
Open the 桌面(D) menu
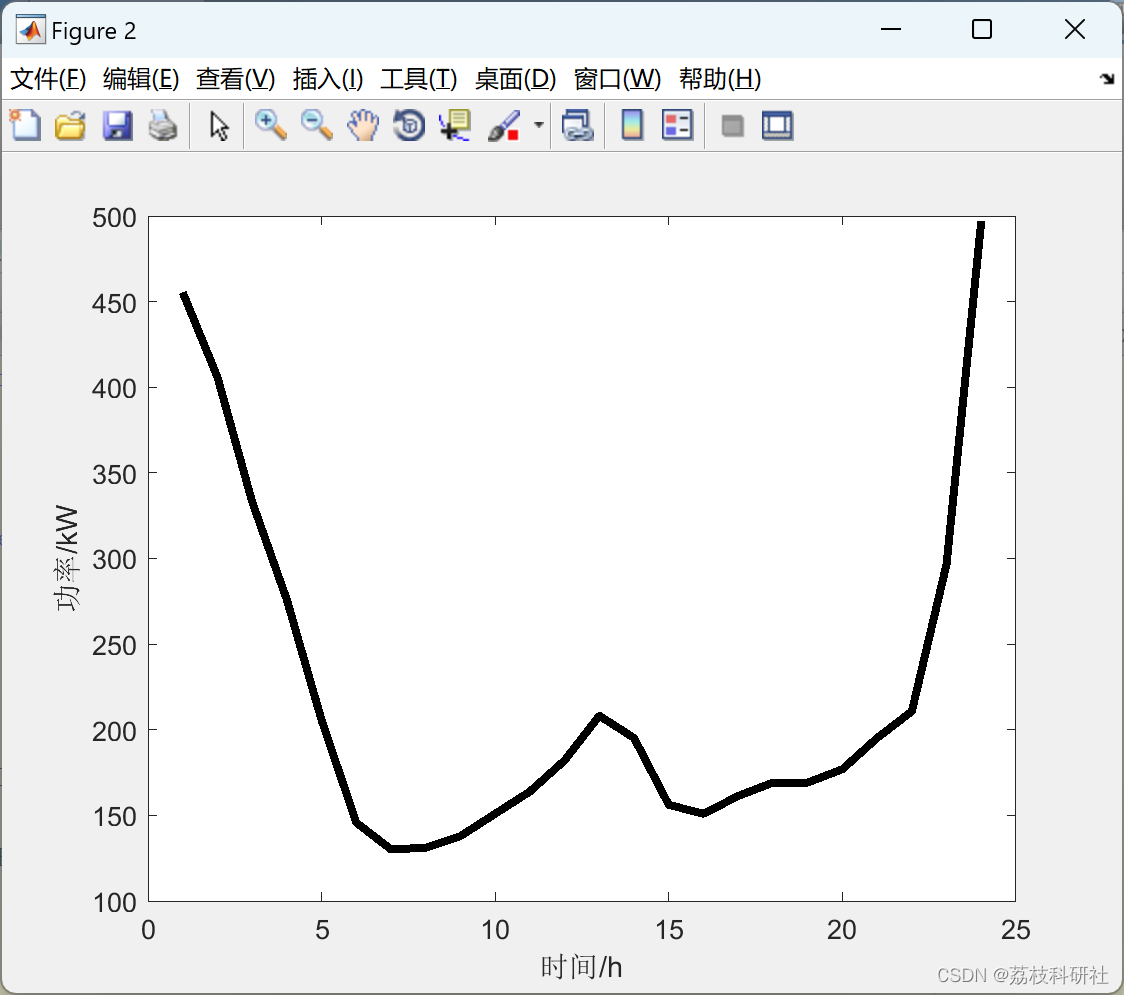click(x=515, y=79)
